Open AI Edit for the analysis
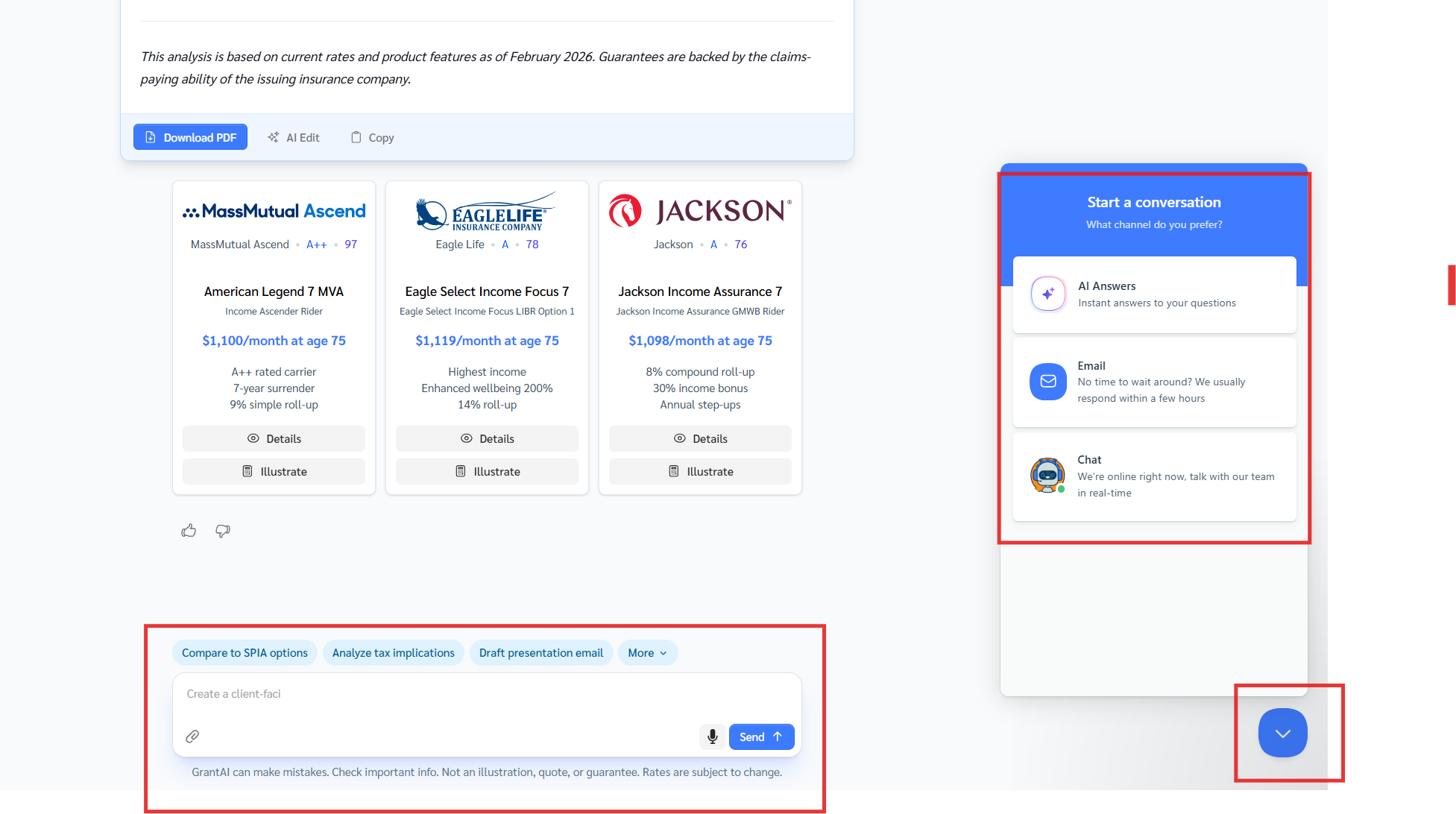The height and width of the screenshot is (814, 1456). [294, 137]
